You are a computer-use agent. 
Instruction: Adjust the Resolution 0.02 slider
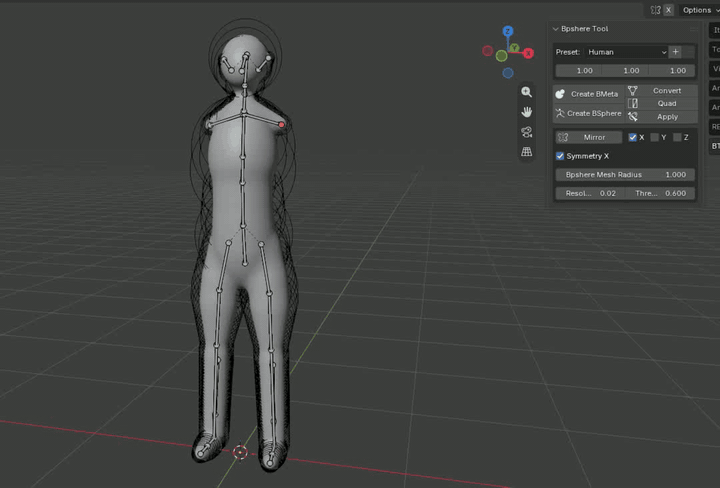click(590, 193)
